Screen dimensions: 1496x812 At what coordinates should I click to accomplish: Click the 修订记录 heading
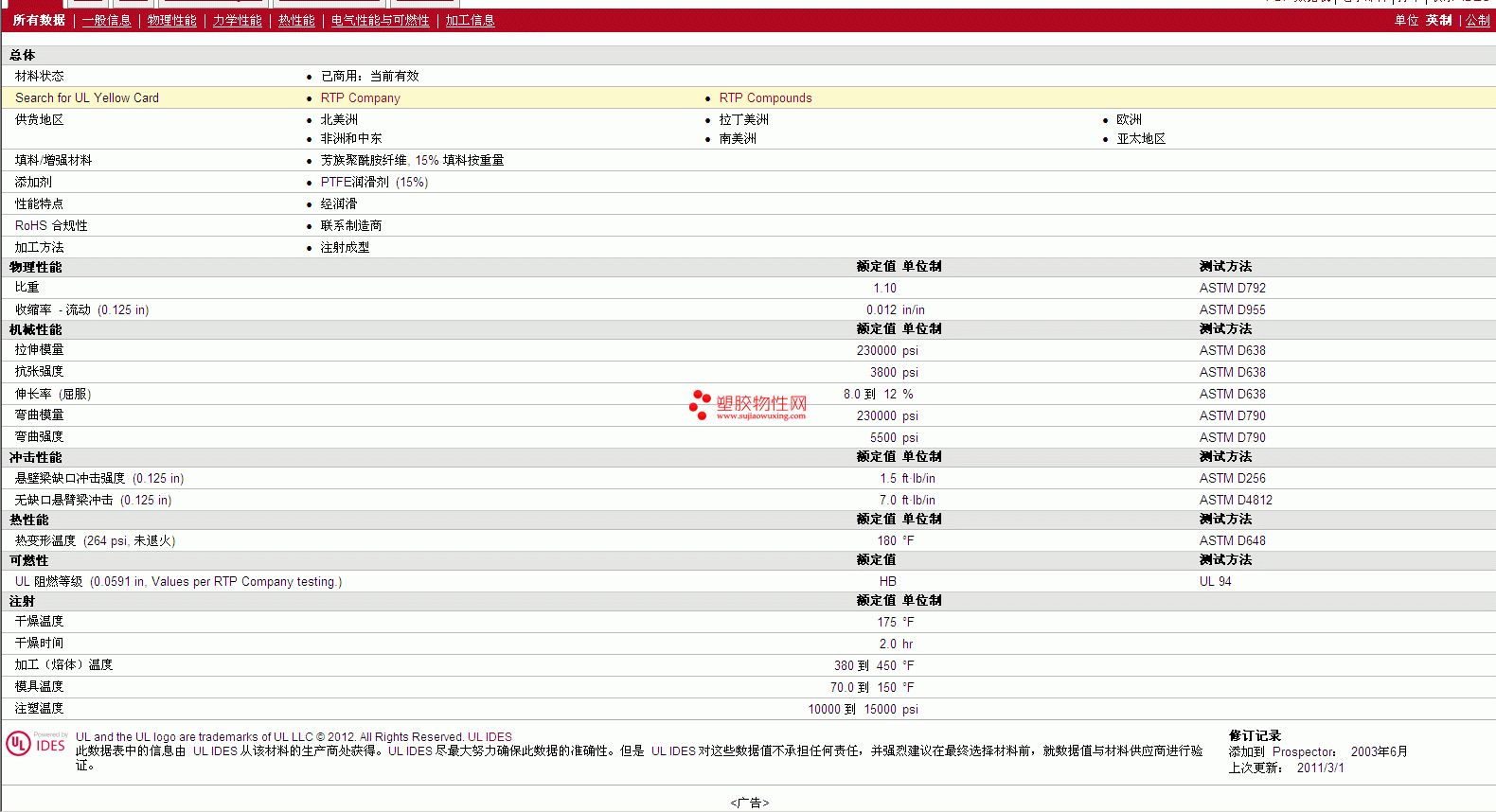click(1255, 735)
